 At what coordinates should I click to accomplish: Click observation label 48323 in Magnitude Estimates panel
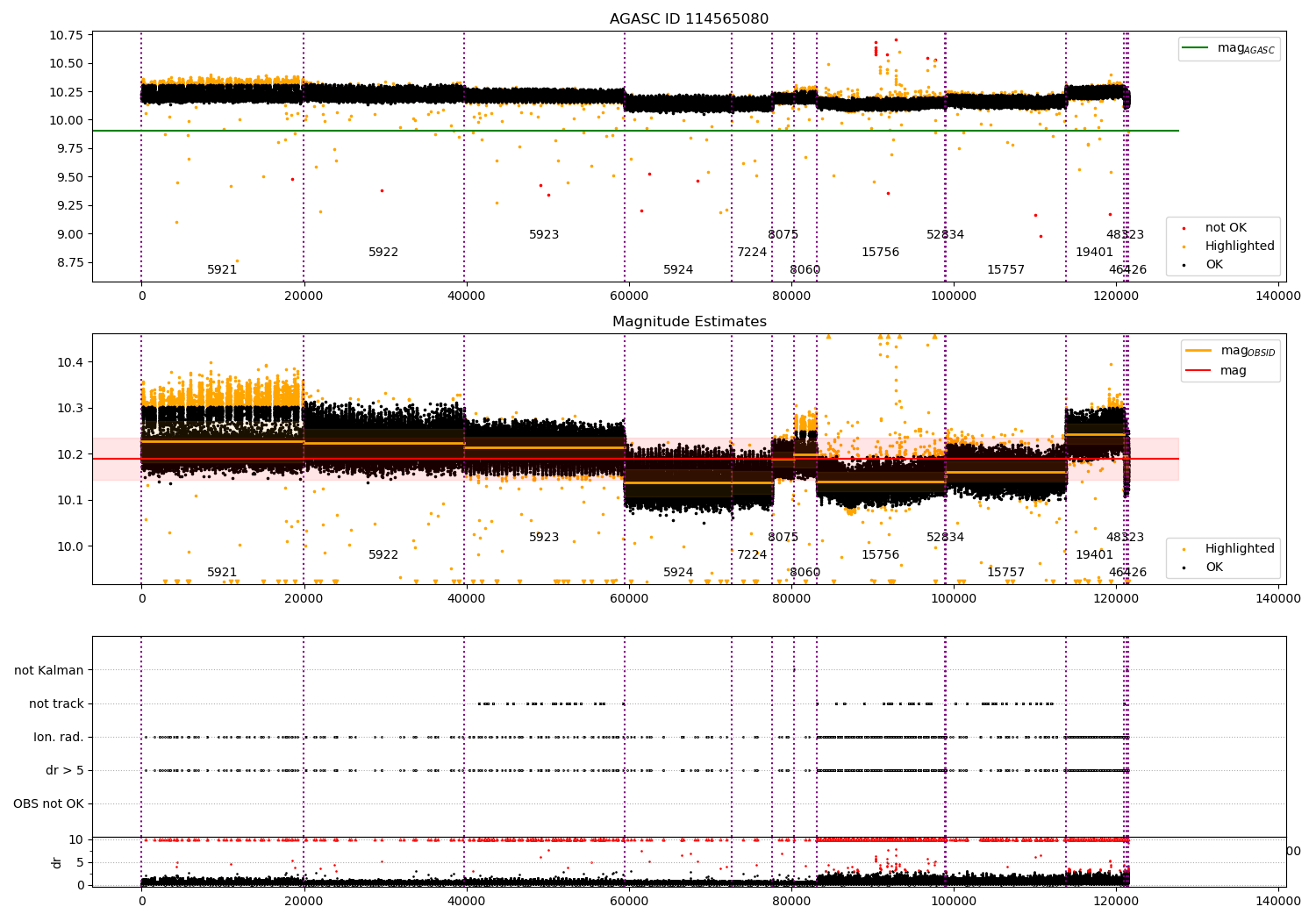coord(1125,538)
